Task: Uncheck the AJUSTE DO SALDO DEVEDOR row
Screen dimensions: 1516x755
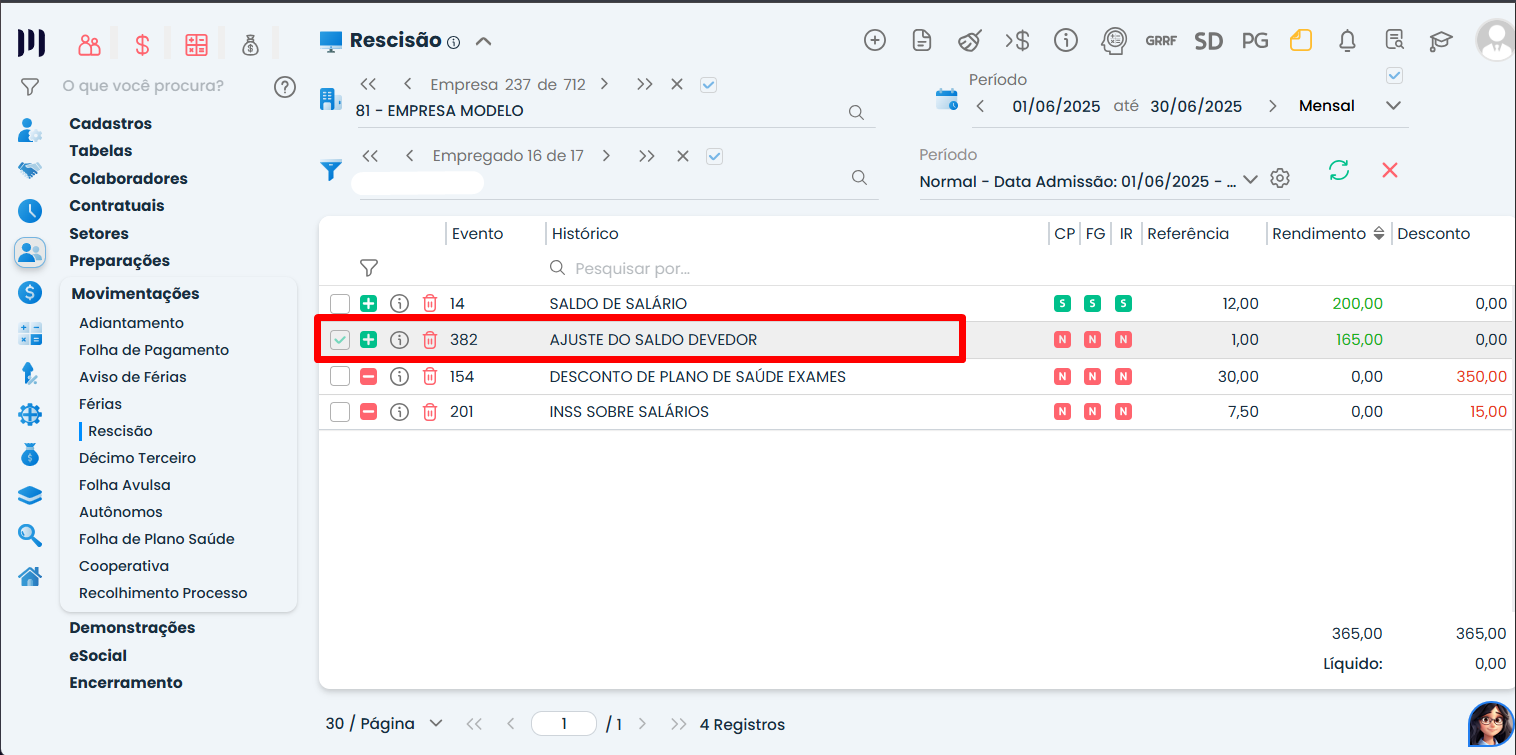Action: coord(340,340)
